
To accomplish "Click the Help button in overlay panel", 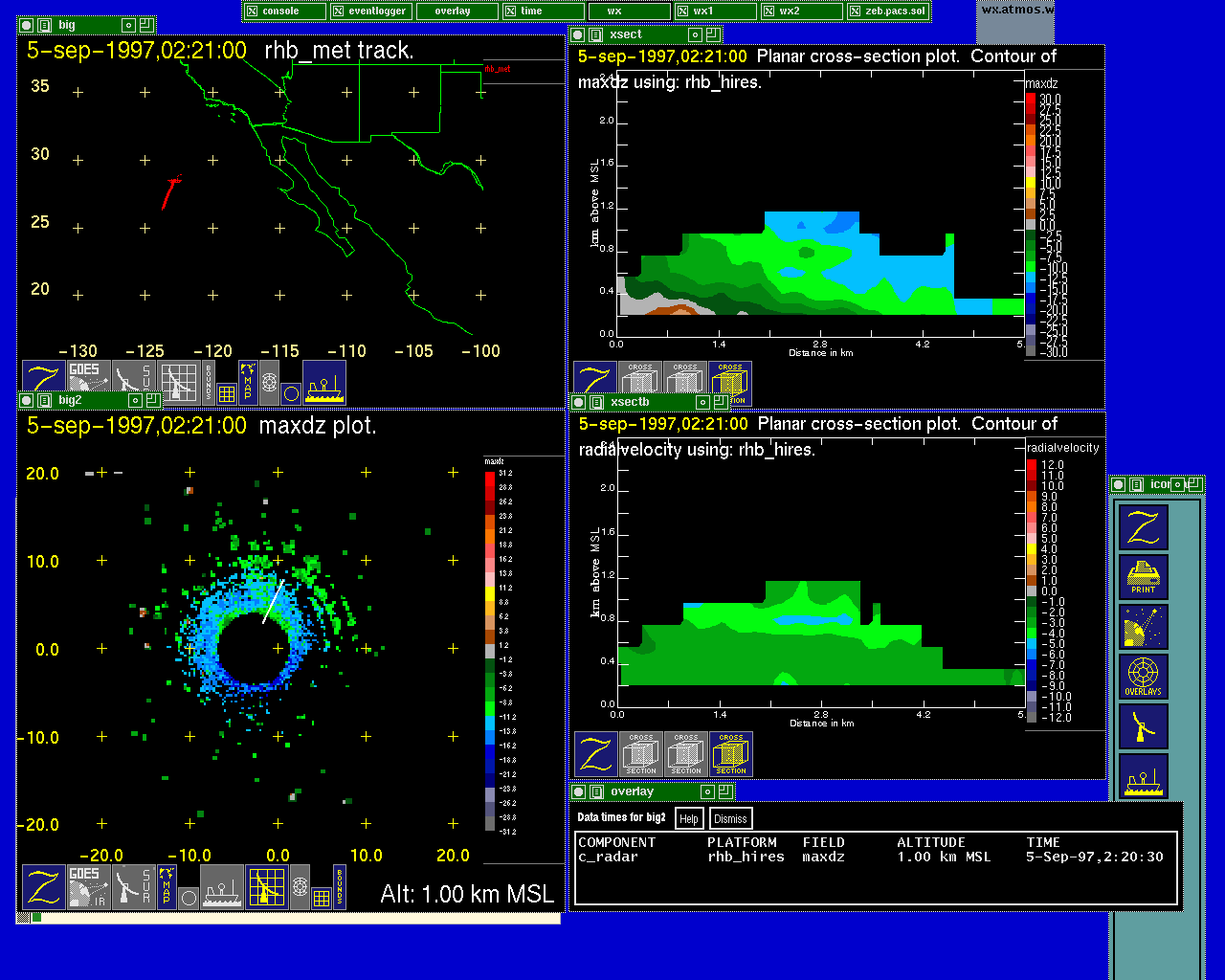I will point(688,818).
